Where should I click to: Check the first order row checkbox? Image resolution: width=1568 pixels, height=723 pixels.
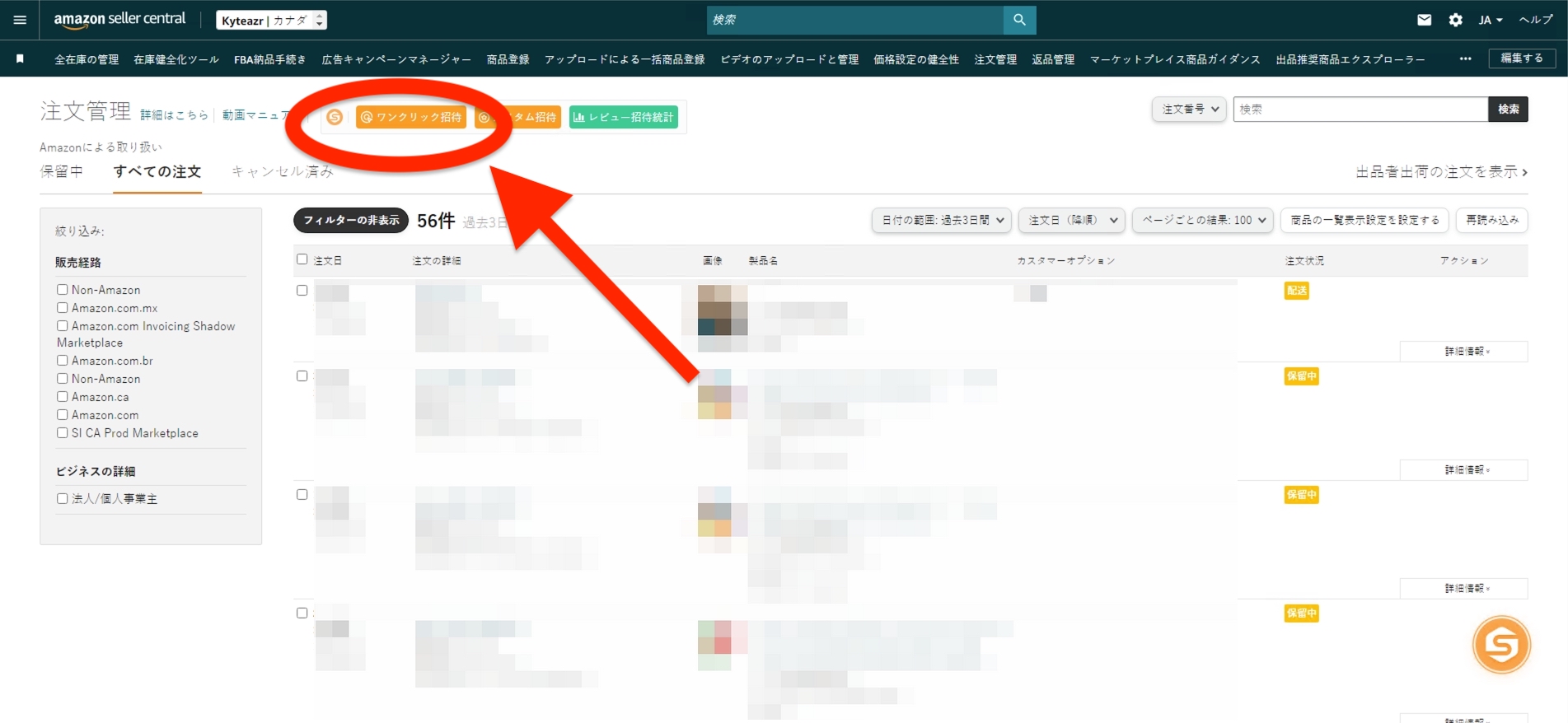[x=302, y=291]
